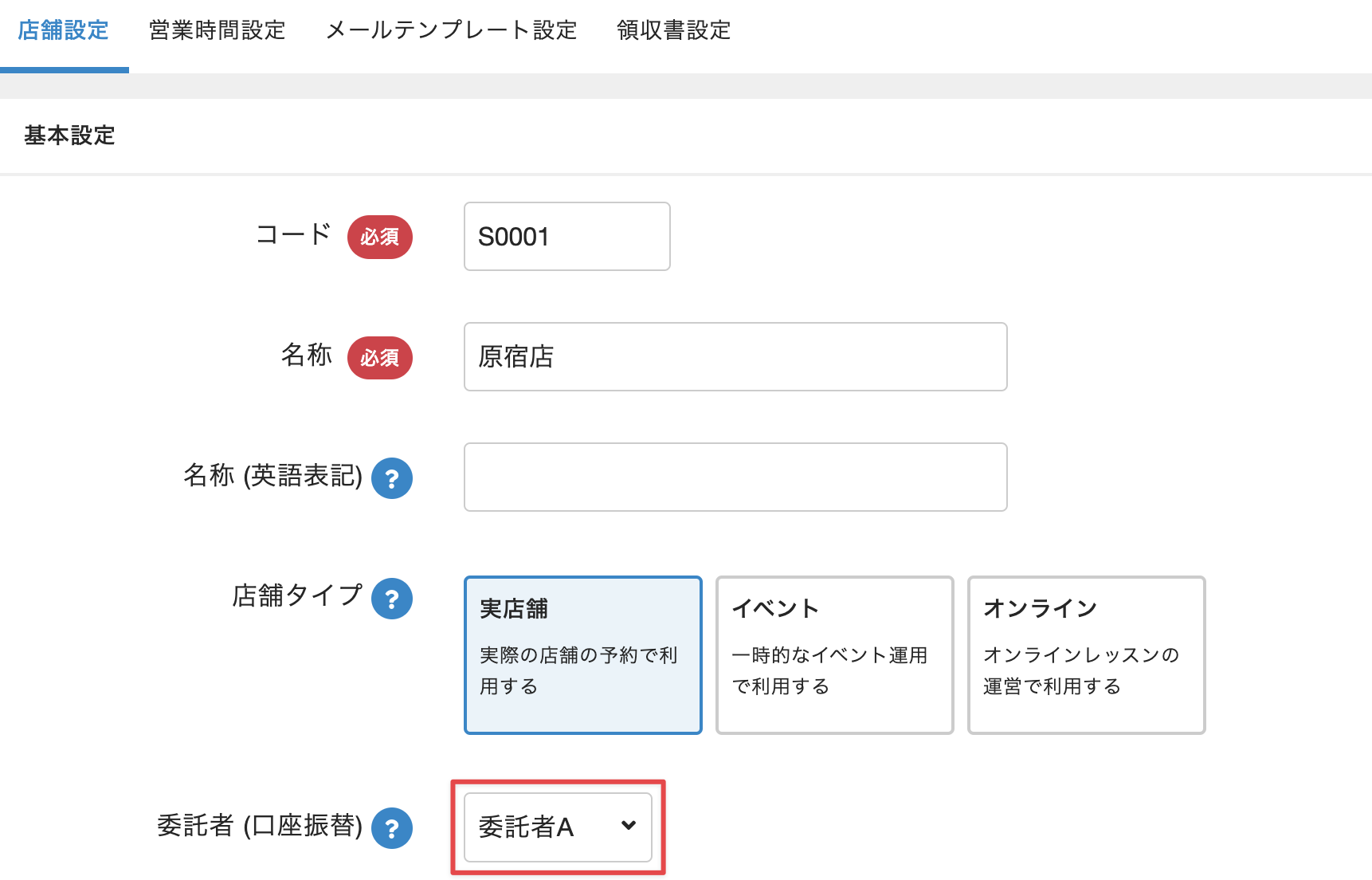Switch to the 営業時間設定 tab

[x=217, y=30]
